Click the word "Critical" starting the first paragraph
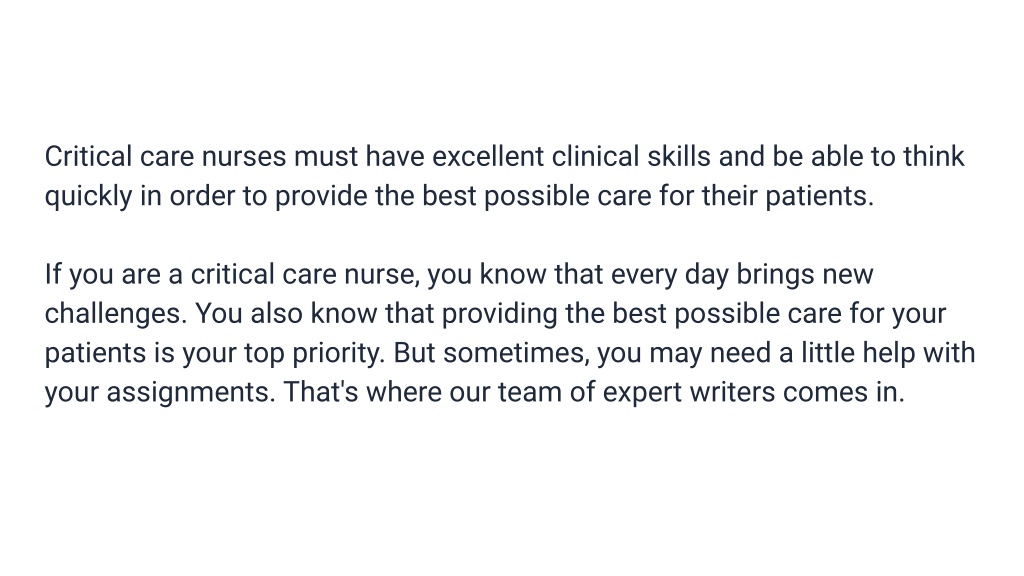The image size is (1024, 576). point(88,157)
